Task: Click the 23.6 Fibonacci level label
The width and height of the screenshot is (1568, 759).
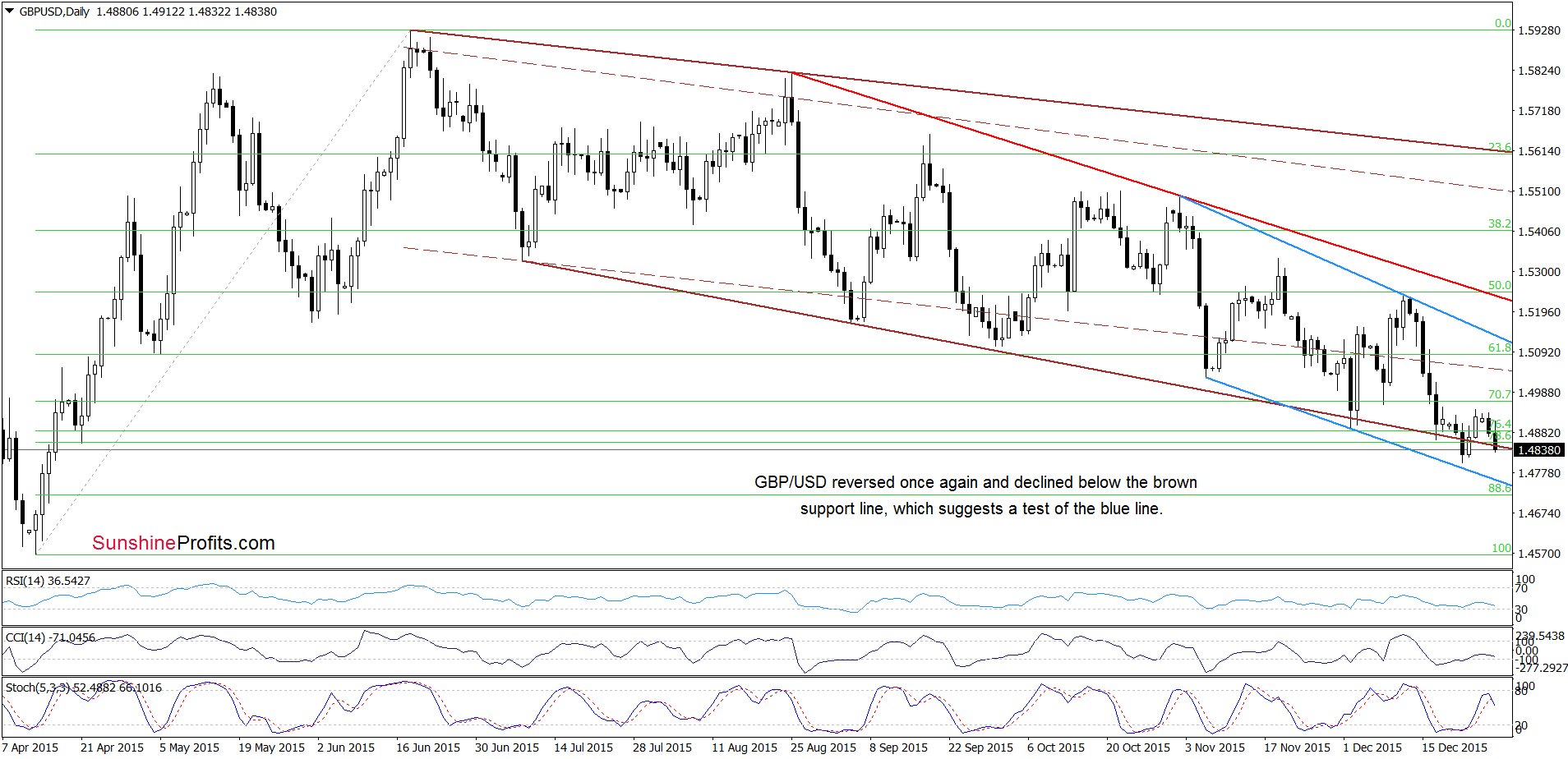Action: [1500, 147]
